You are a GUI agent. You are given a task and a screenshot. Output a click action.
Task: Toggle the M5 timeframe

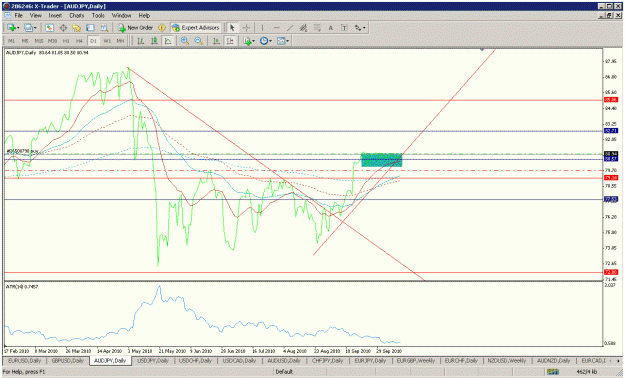(x=25, y=41)
